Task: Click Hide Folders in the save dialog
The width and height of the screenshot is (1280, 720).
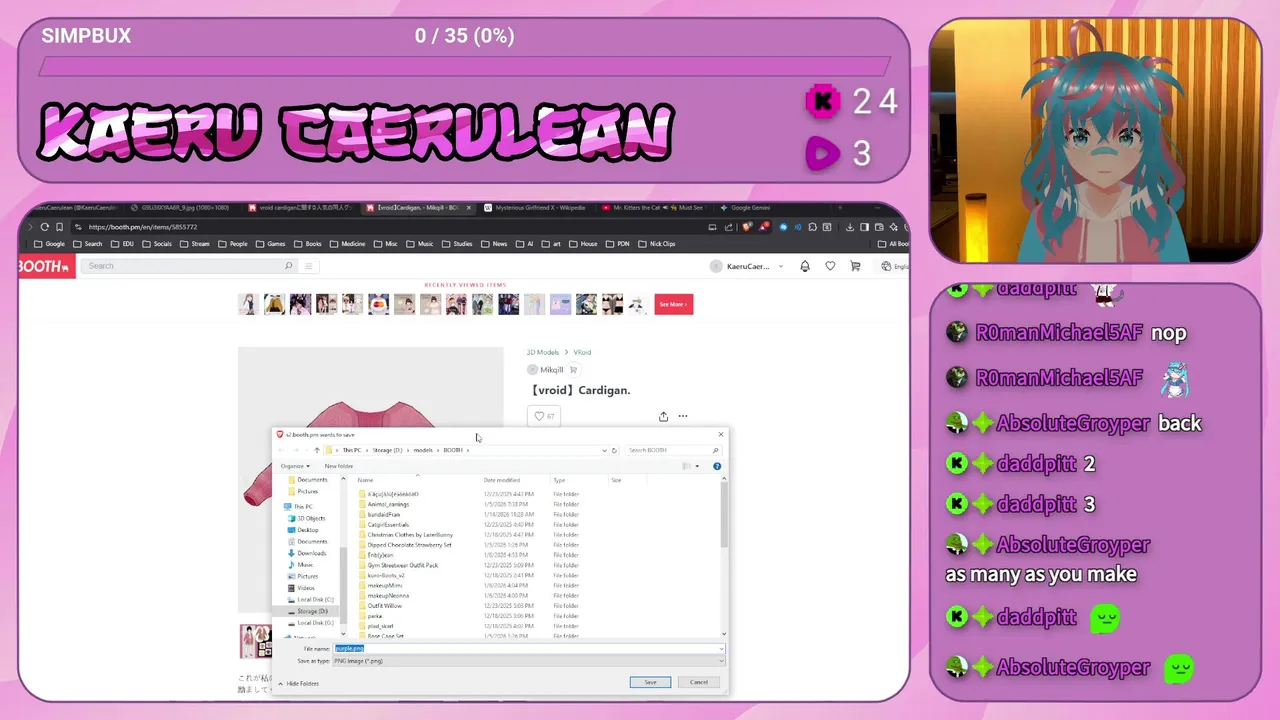Action: click(x=299, y=683)
